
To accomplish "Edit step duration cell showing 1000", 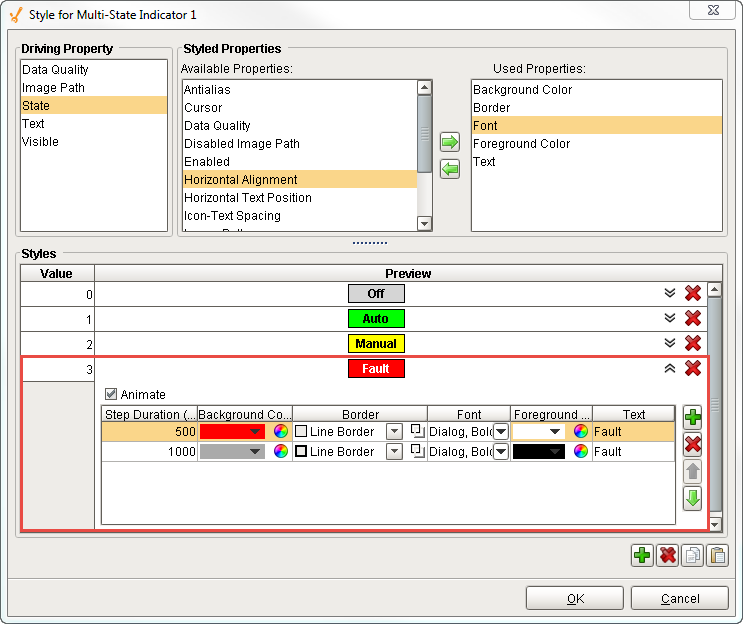I will click(149, 452).
